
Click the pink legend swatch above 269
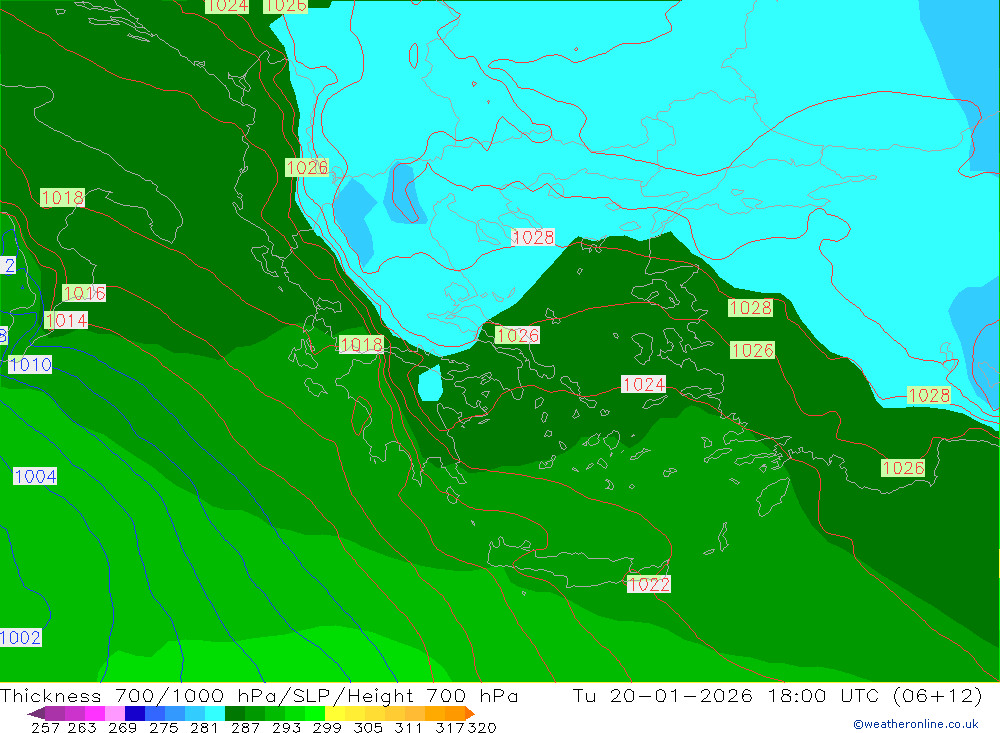click(114, 713)
